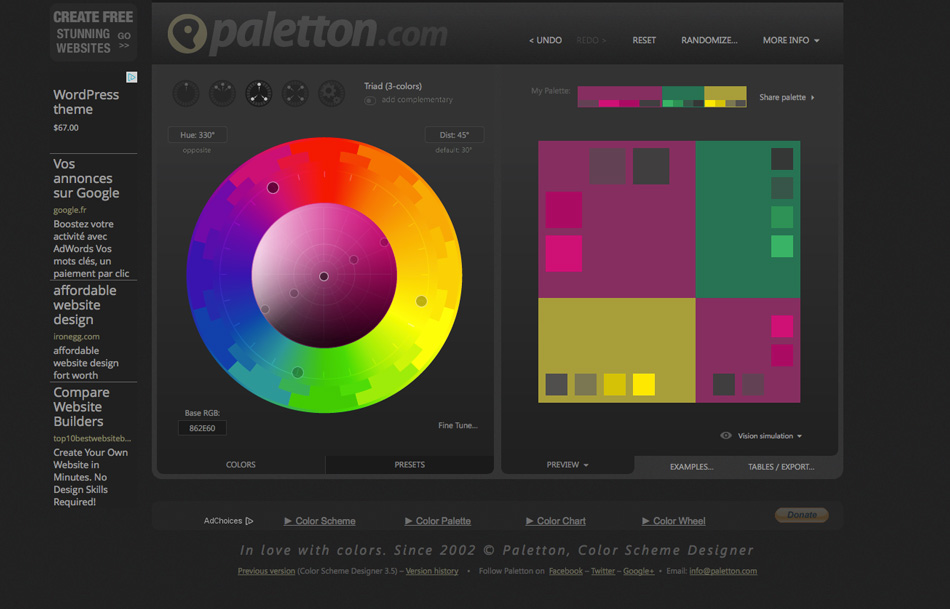The image size is (950, 609).
Task: Open the PREVIEW dropdown tab
Action: coord(567,465)
